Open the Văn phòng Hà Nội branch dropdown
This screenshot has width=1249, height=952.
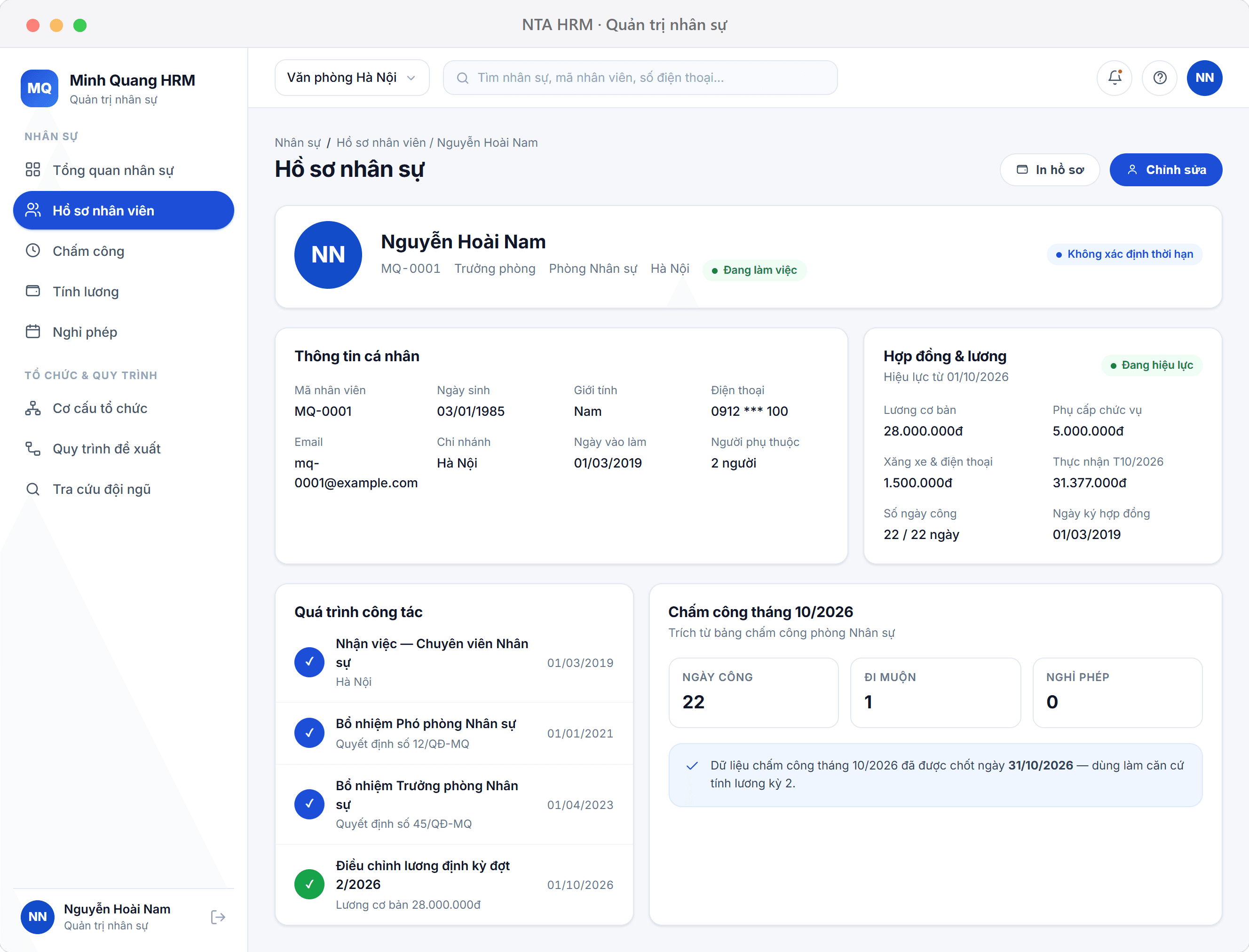pos(352,78)
